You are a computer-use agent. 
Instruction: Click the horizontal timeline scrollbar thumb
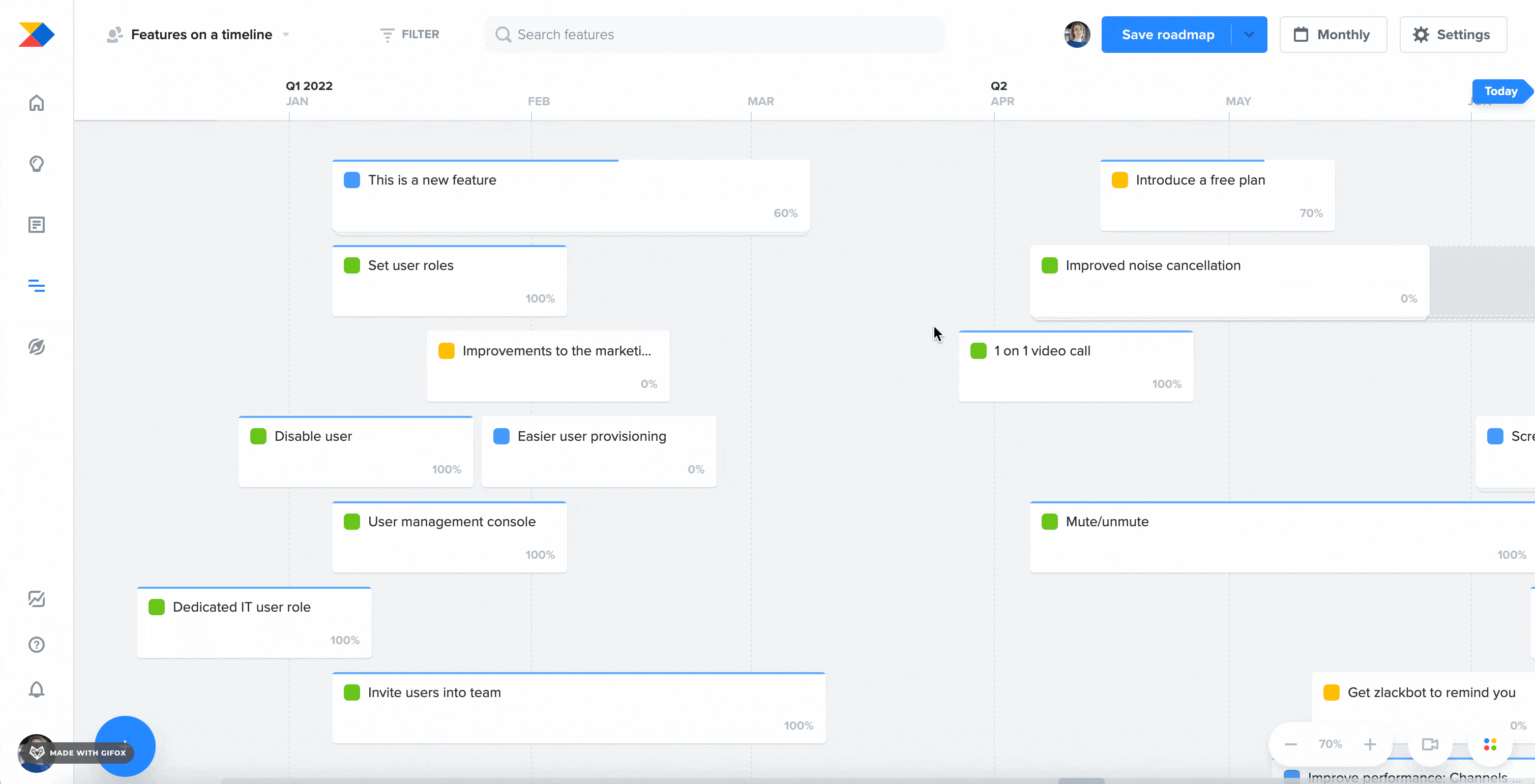[x=1081, y=780]
